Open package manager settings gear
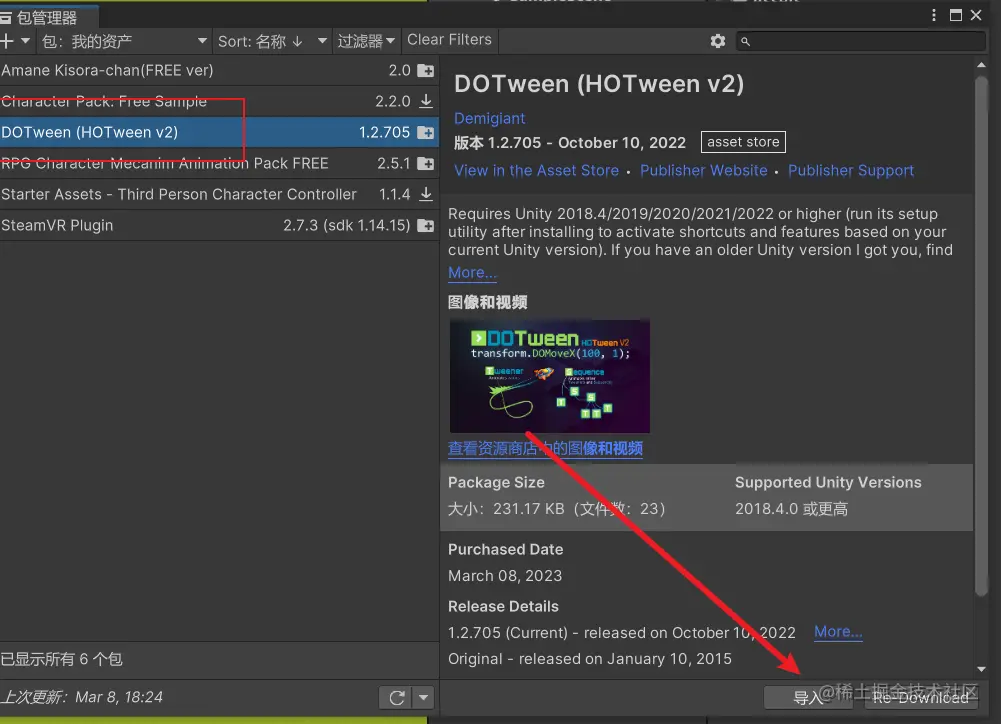 pyautogui.click(x=718, y=41)
